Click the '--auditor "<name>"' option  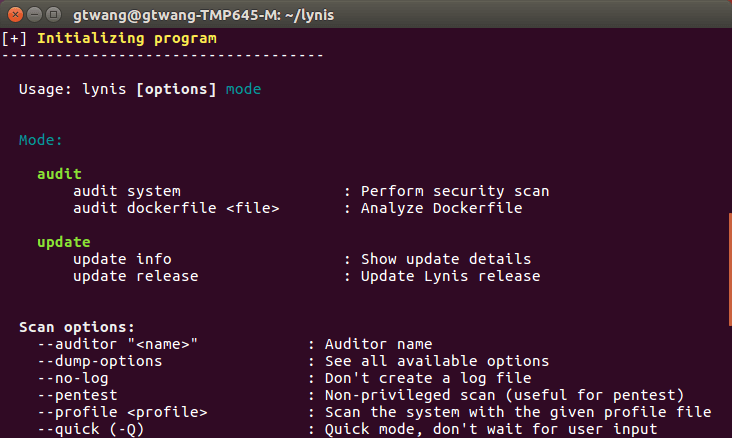tap(118, 344)
